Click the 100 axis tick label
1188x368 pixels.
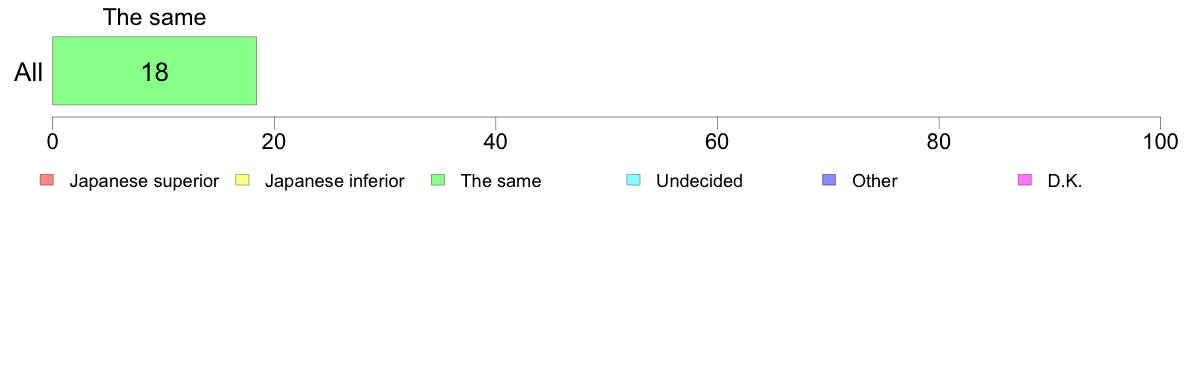point(1161,141)
